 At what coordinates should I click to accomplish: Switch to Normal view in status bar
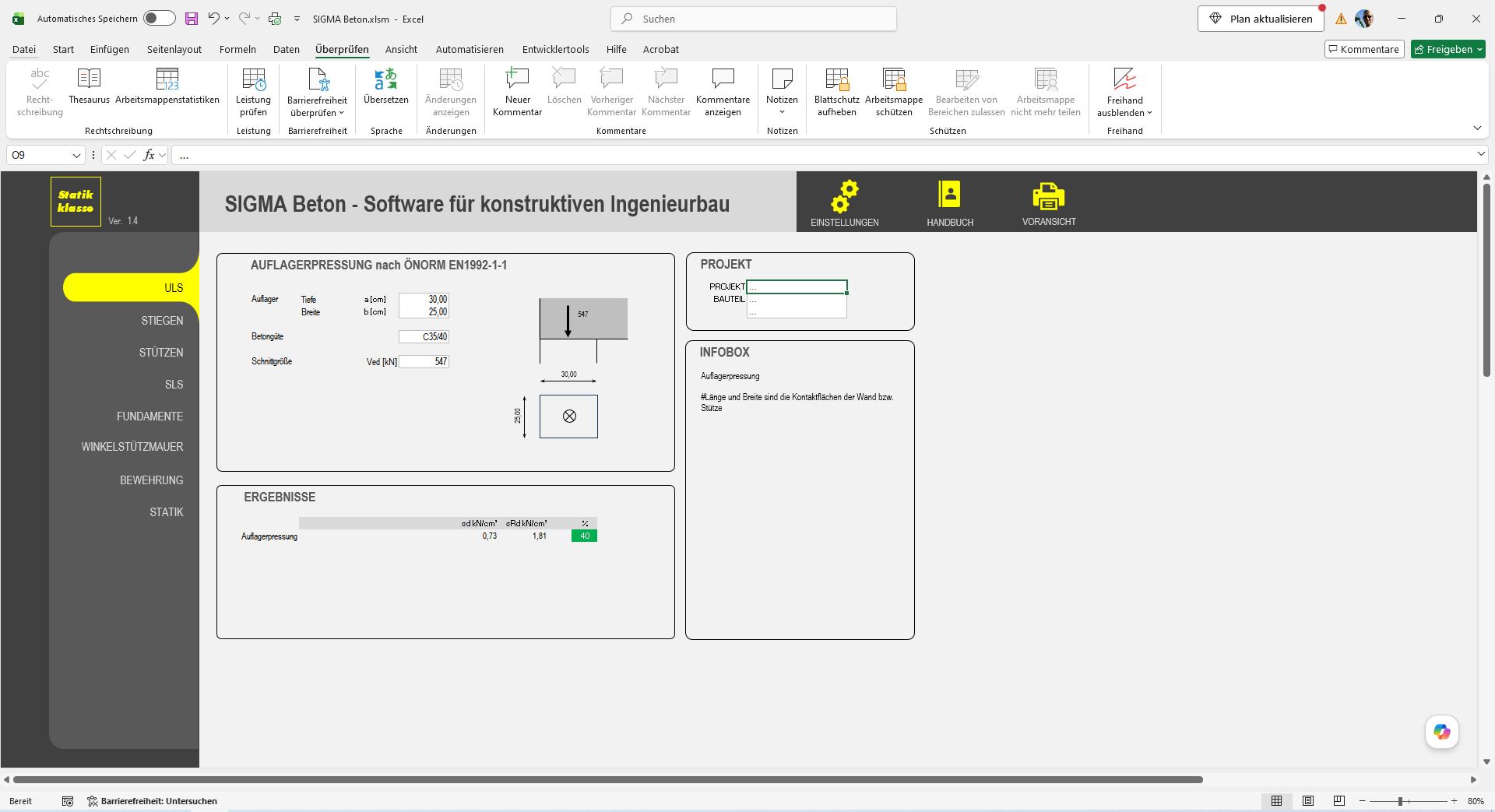(1277, 801)
